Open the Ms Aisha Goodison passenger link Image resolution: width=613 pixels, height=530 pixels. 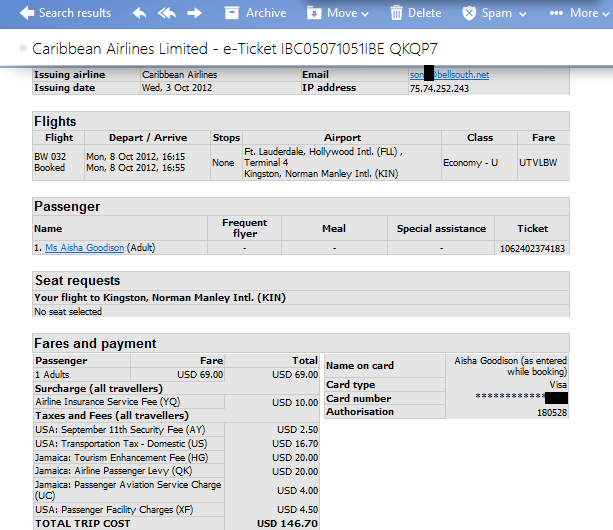[x=84, y=247]
